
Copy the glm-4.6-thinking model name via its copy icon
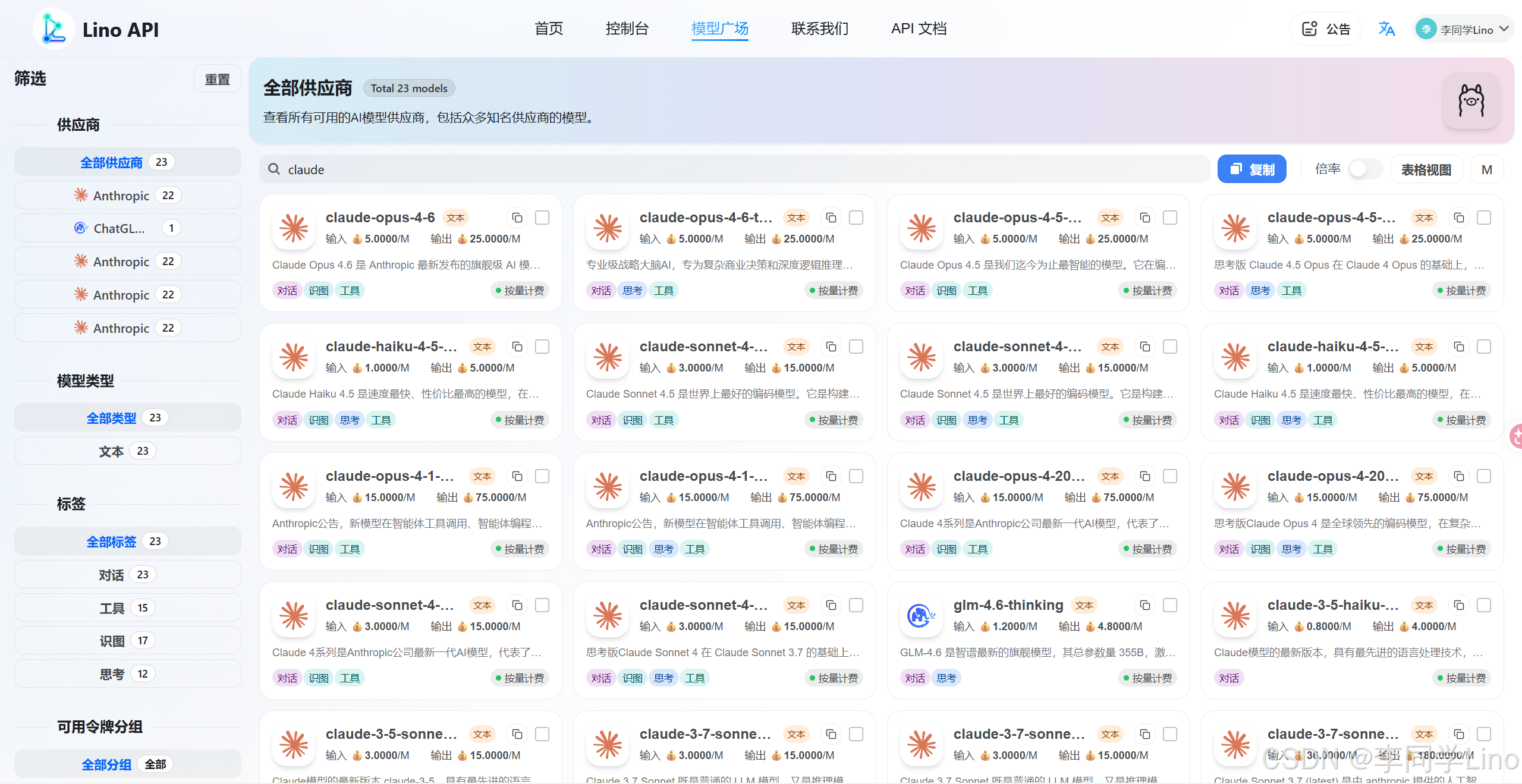tap(1144, 605)
